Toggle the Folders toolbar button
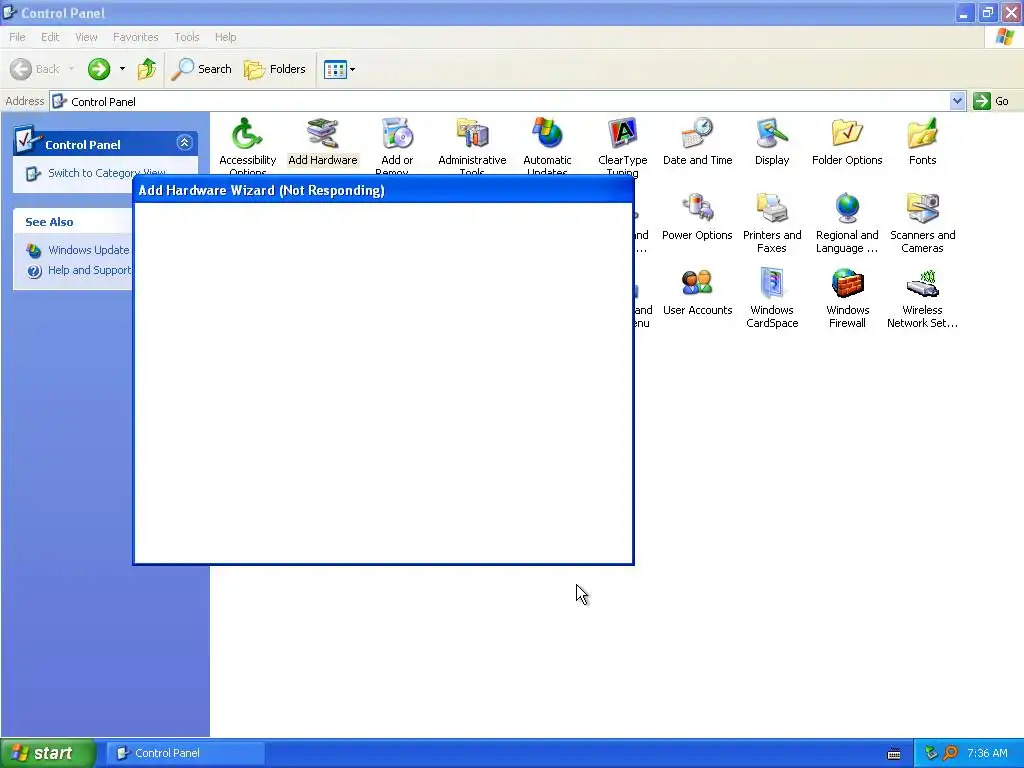1024x768 pixels. point(275,69)
